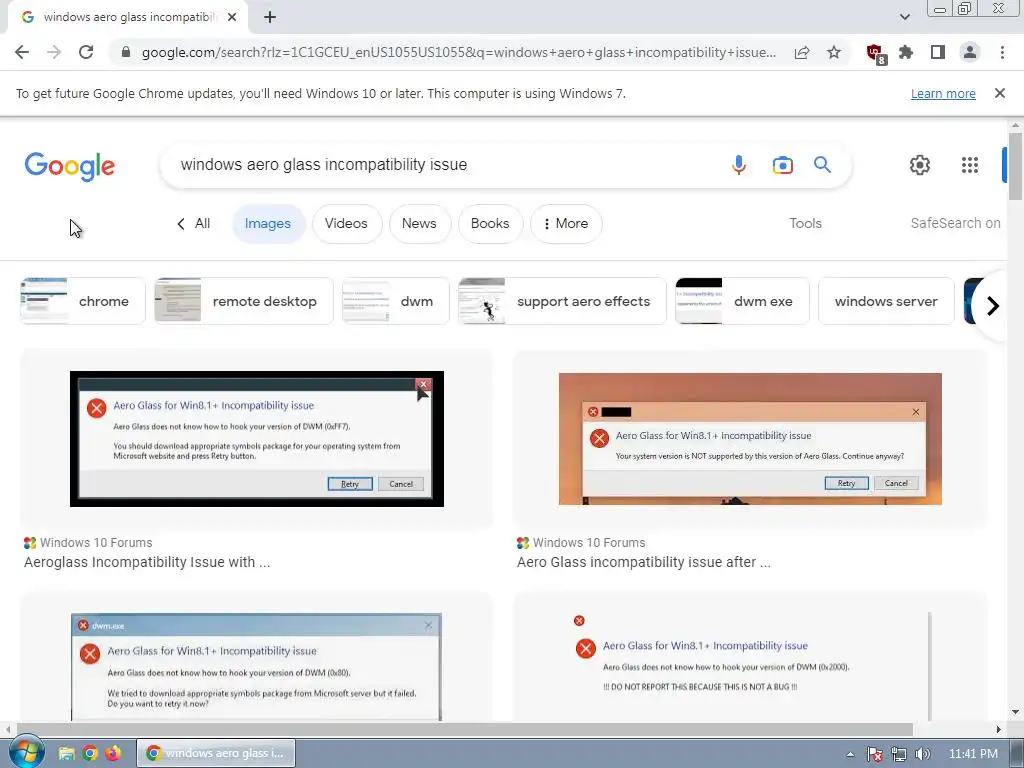Dismiss the Windows 7 update notice
This screenshot has width=1024, height=768.
[1000, 93]
